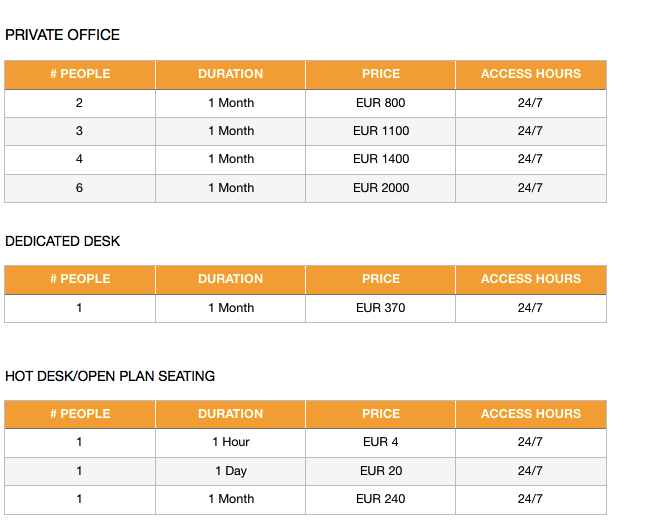
Task: Click the Hot Desk PRICE column header
Action: (380, 414)
